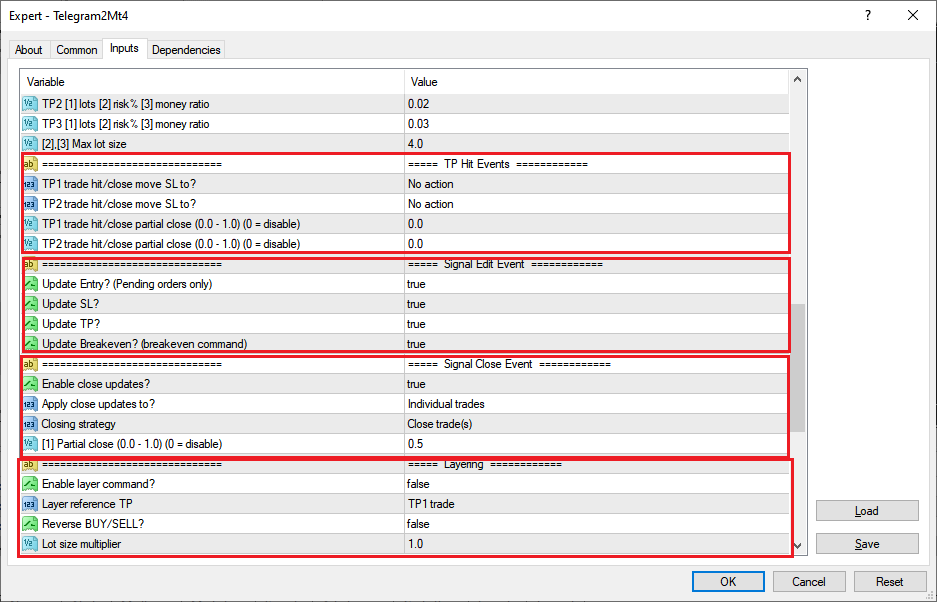Click the icon beside Enable layer command?
937x602 pixels.
(30, 484)
